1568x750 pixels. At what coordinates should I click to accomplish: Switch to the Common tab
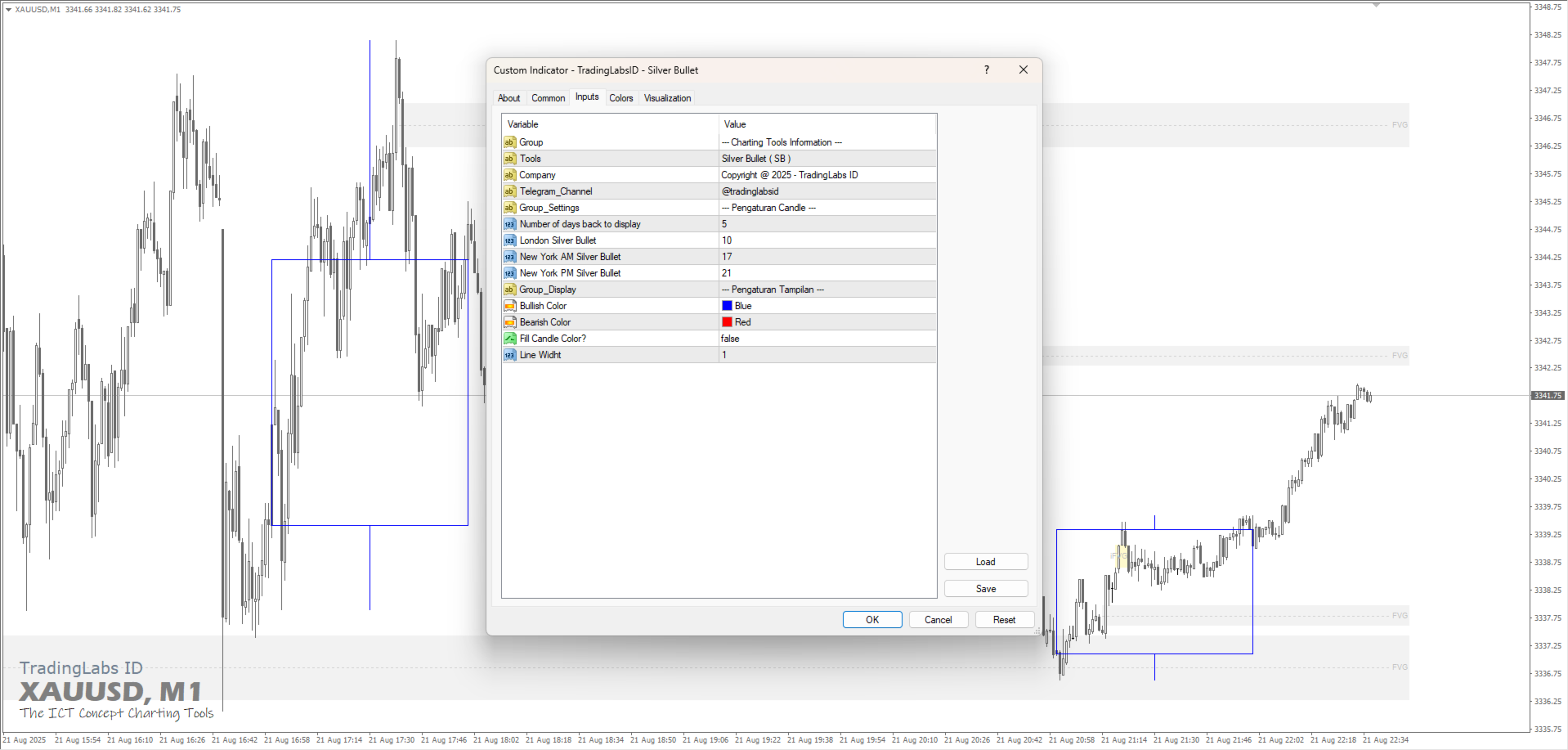click(548, 98)
